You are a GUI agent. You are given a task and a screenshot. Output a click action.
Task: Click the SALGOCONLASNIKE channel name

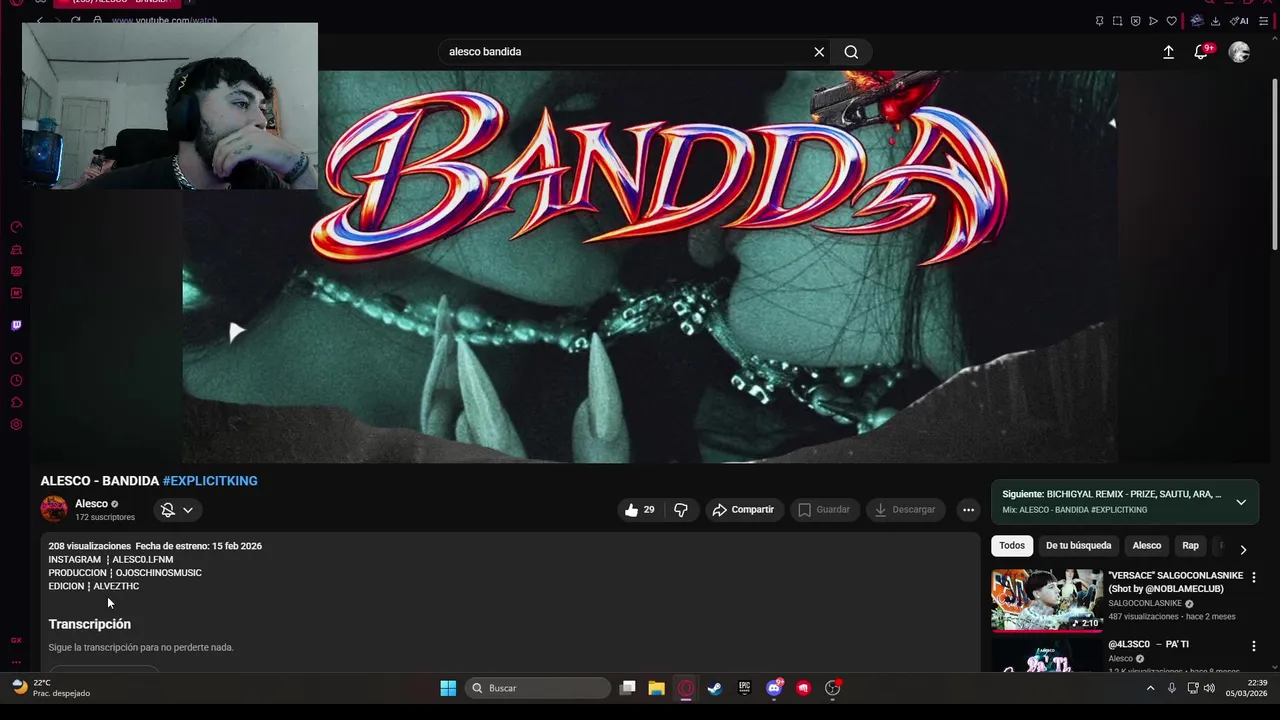pos(1145,604)
